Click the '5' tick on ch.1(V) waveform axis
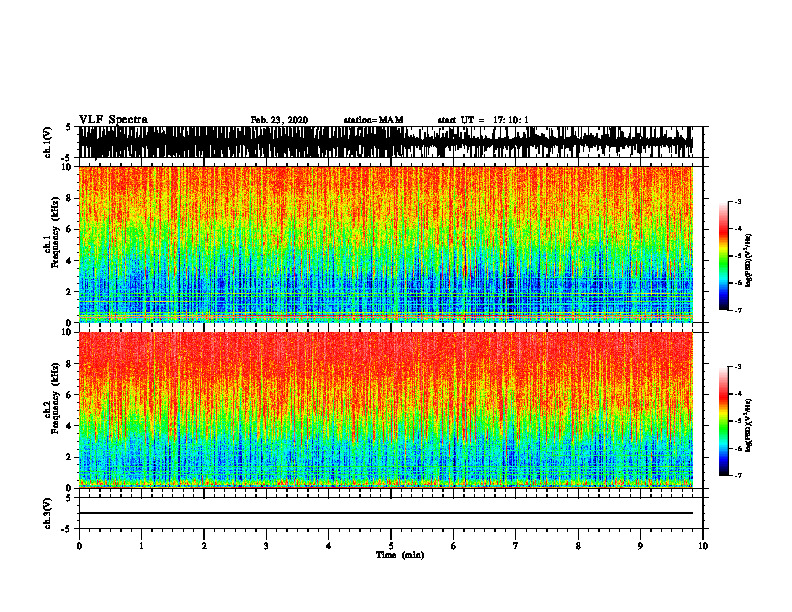The height and width of the screenshot is (612, 792). point(68,128)
